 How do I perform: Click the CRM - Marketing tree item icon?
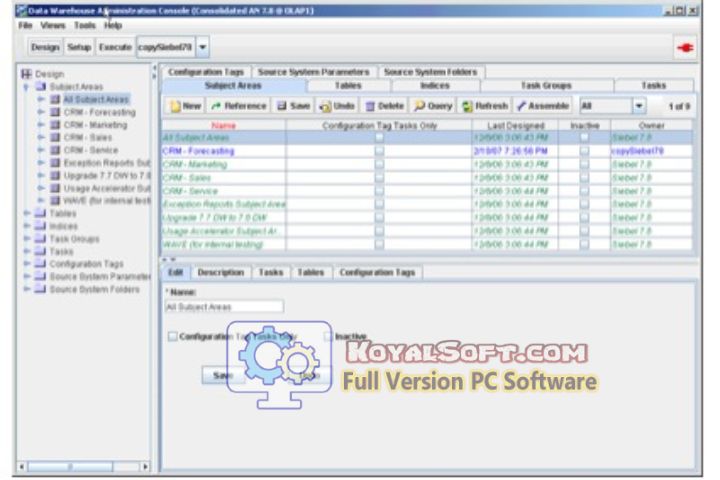(x=55, y=125)
